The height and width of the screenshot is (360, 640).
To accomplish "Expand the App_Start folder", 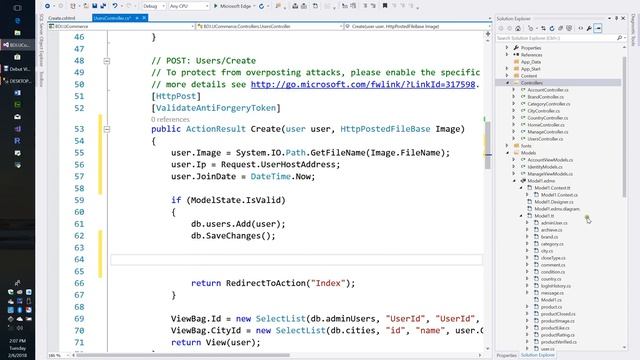I will [x=507, y=69].
